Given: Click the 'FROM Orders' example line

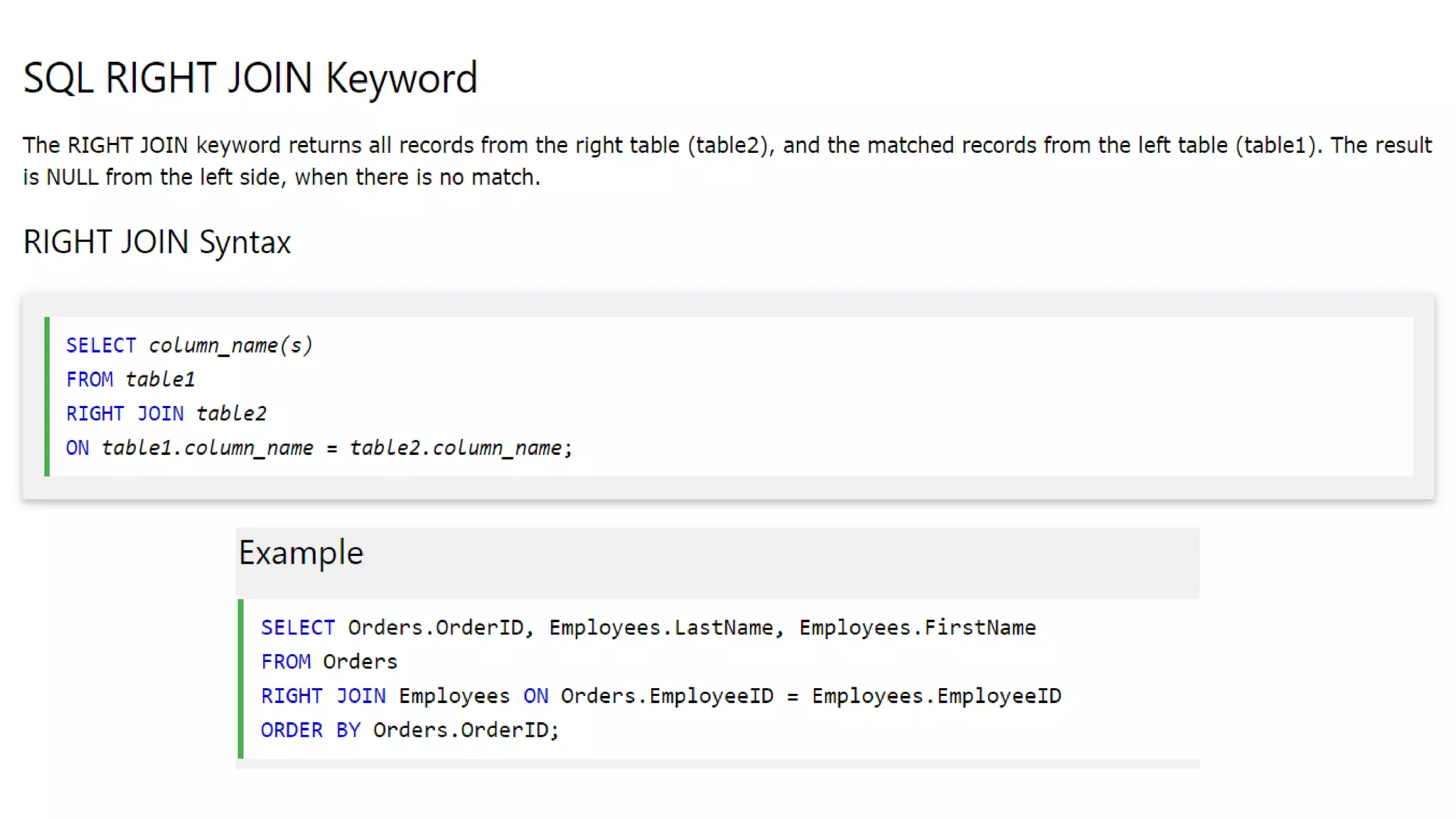Looking at the screenshot, I should click(329, 662).
